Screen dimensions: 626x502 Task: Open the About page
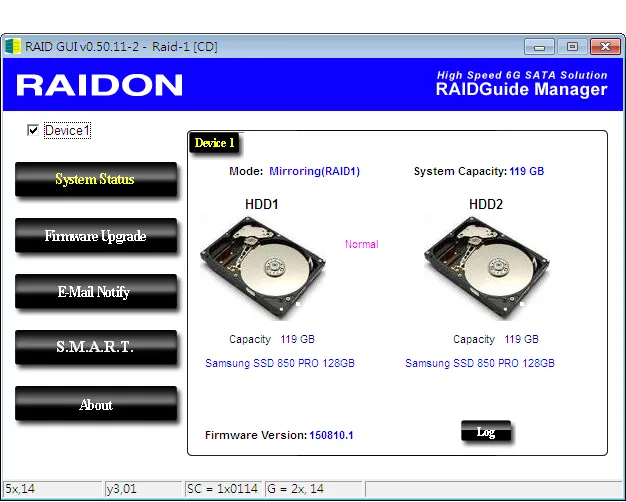point(96,403)
